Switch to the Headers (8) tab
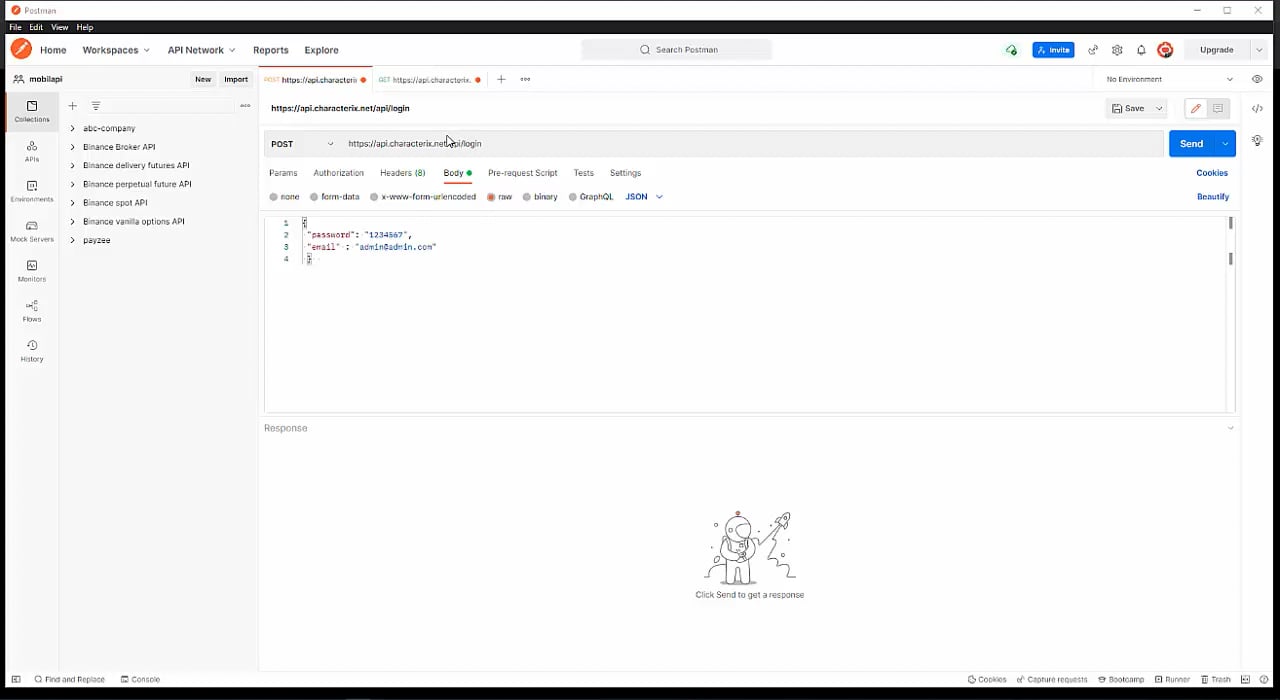Screen dimensions: 1280x700 402,173
